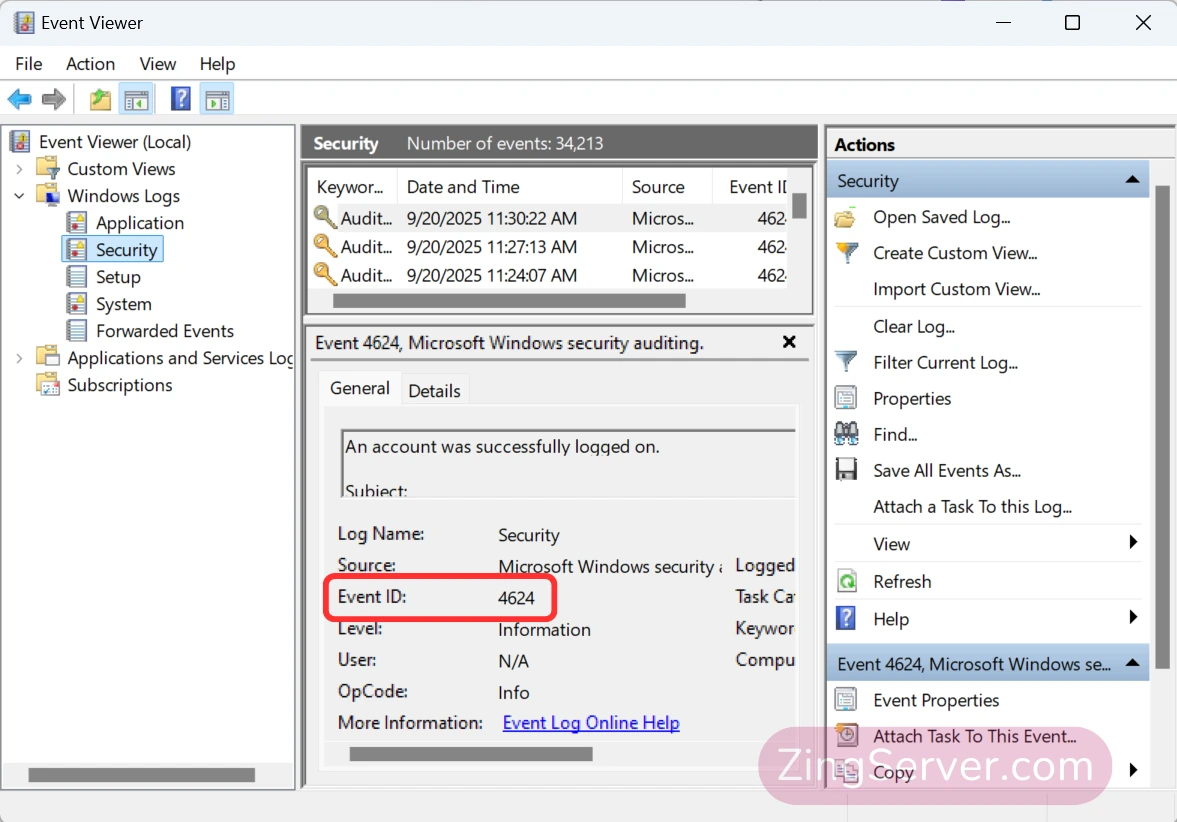
Task: Close the event preview pane
Action: click(789, 342)
